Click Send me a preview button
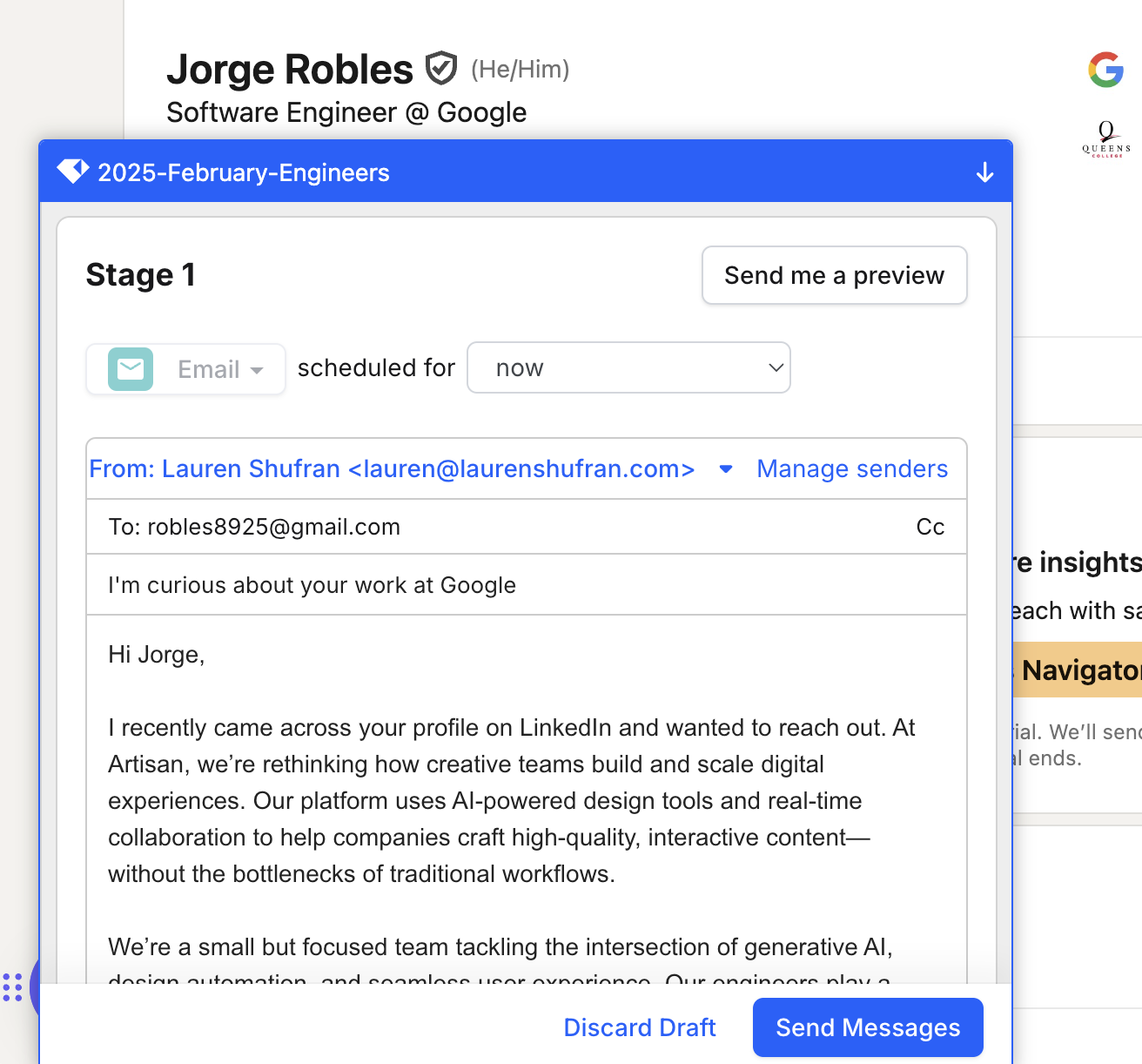The width and height of the screenshot is (1142, 1064). coord(834,275)
